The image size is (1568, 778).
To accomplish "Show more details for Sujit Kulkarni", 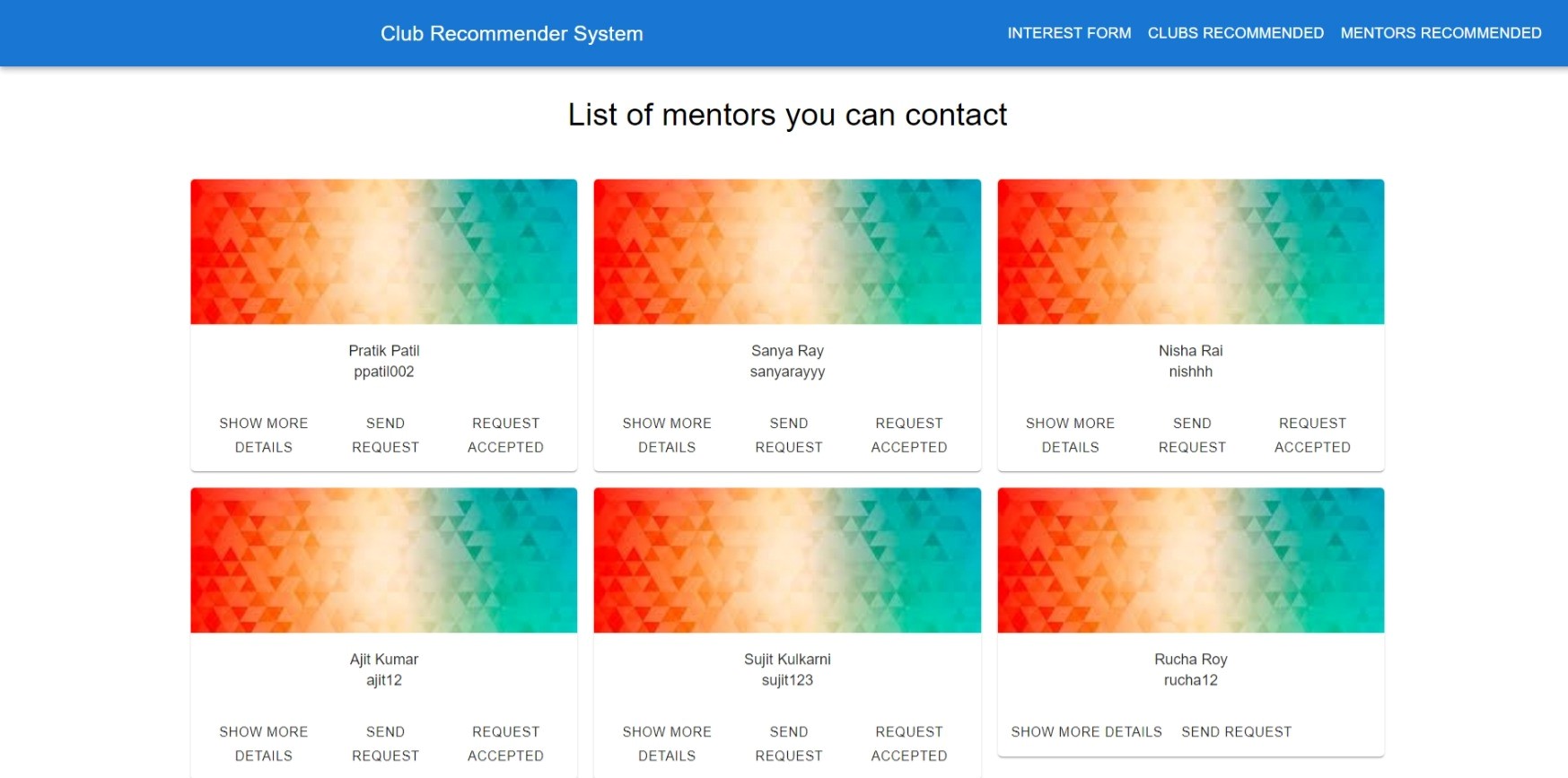I will coord(667,743).
